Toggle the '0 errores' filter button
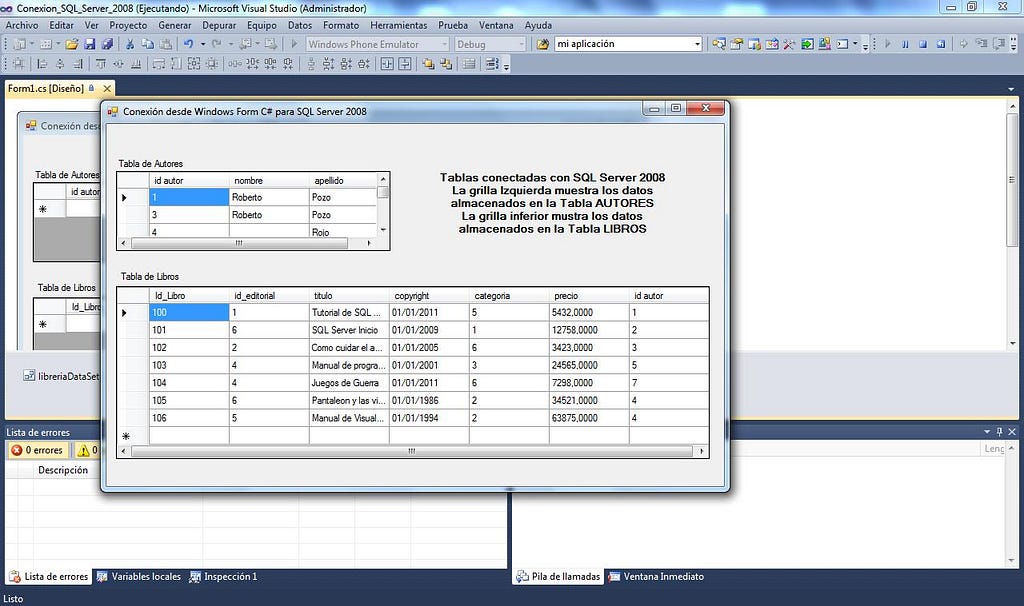1024x606 pixels. coord(37,450)
